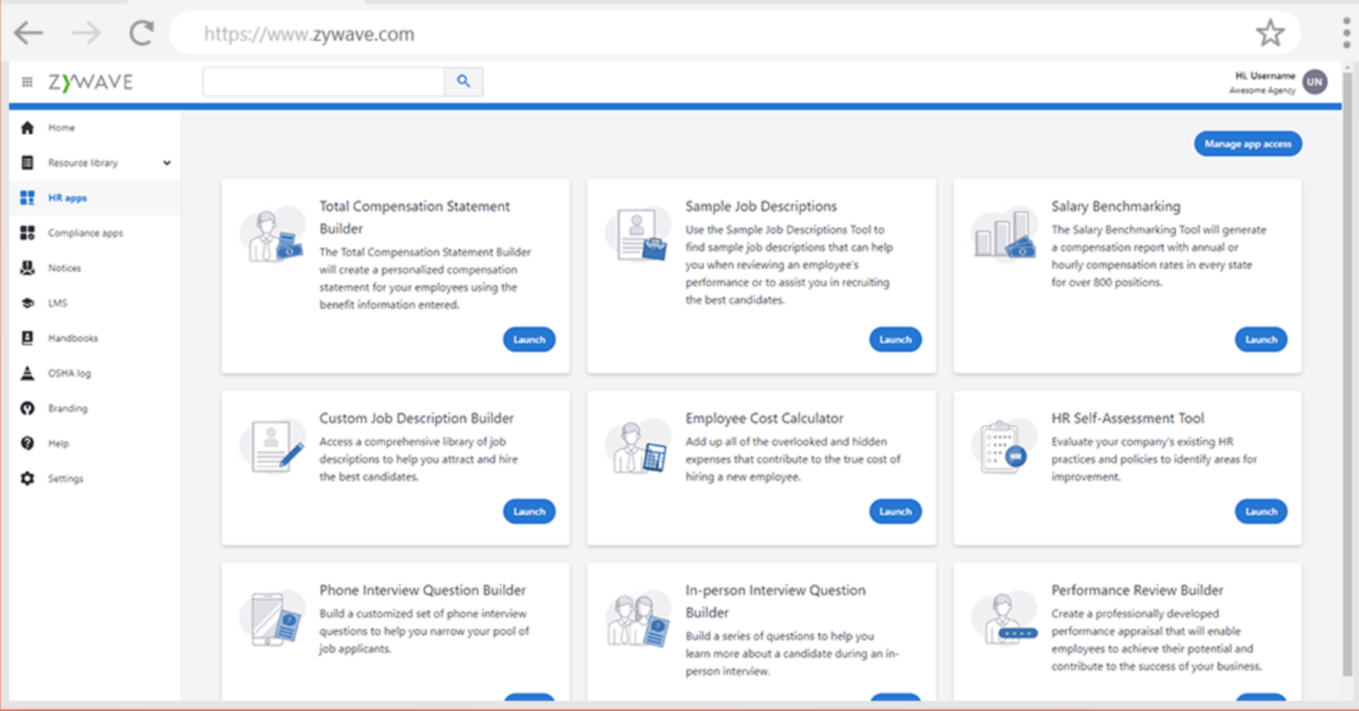
Task: Open the Branding section
Action: 65,407
